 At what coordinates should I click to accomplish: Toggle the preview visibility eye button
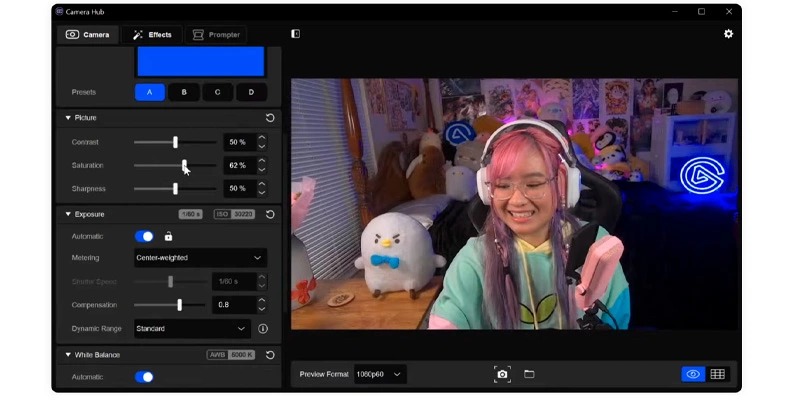(x=692, y=374)
